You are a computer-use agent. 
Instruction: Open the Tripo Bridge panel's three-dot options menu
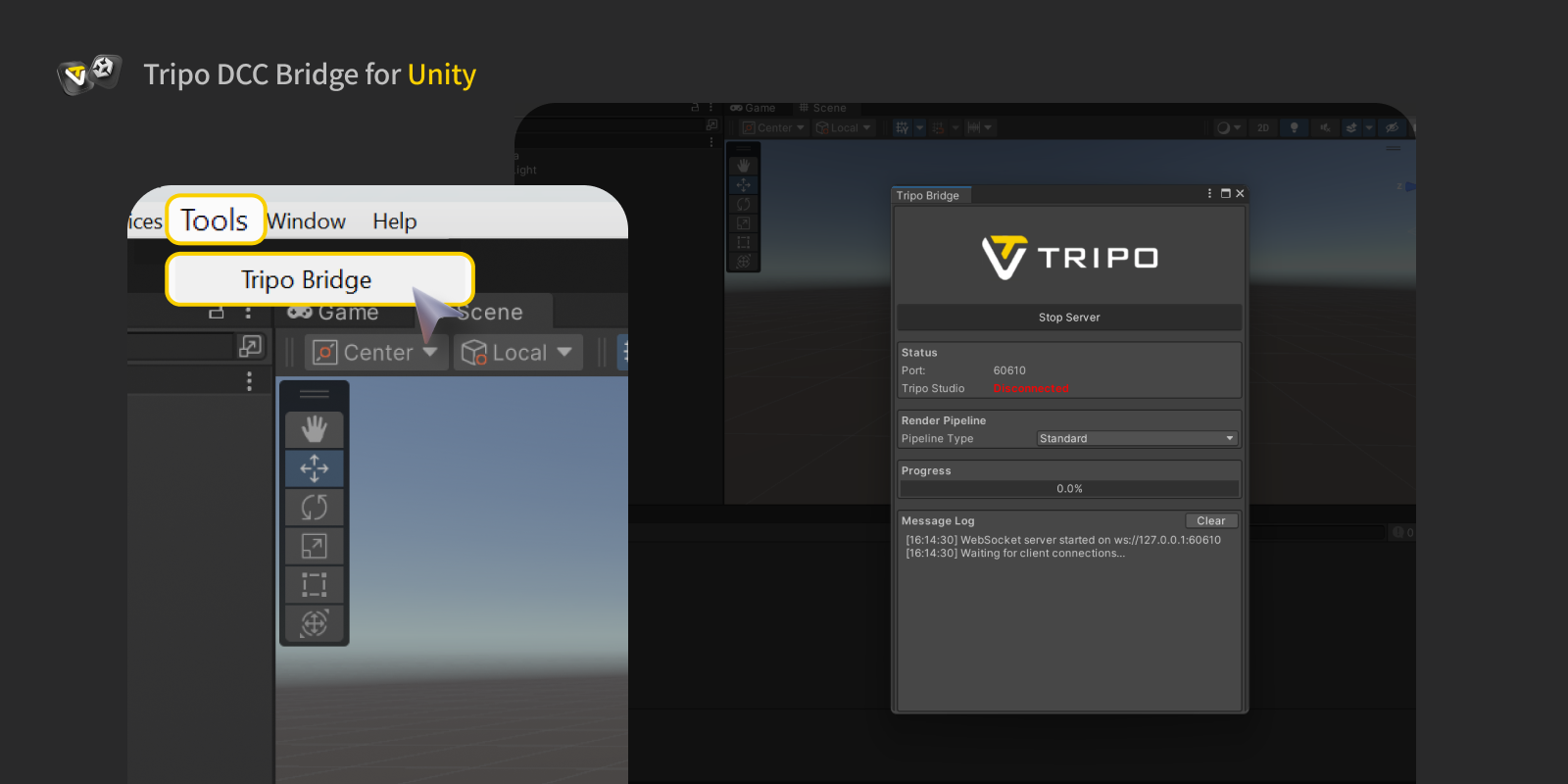1209,194
